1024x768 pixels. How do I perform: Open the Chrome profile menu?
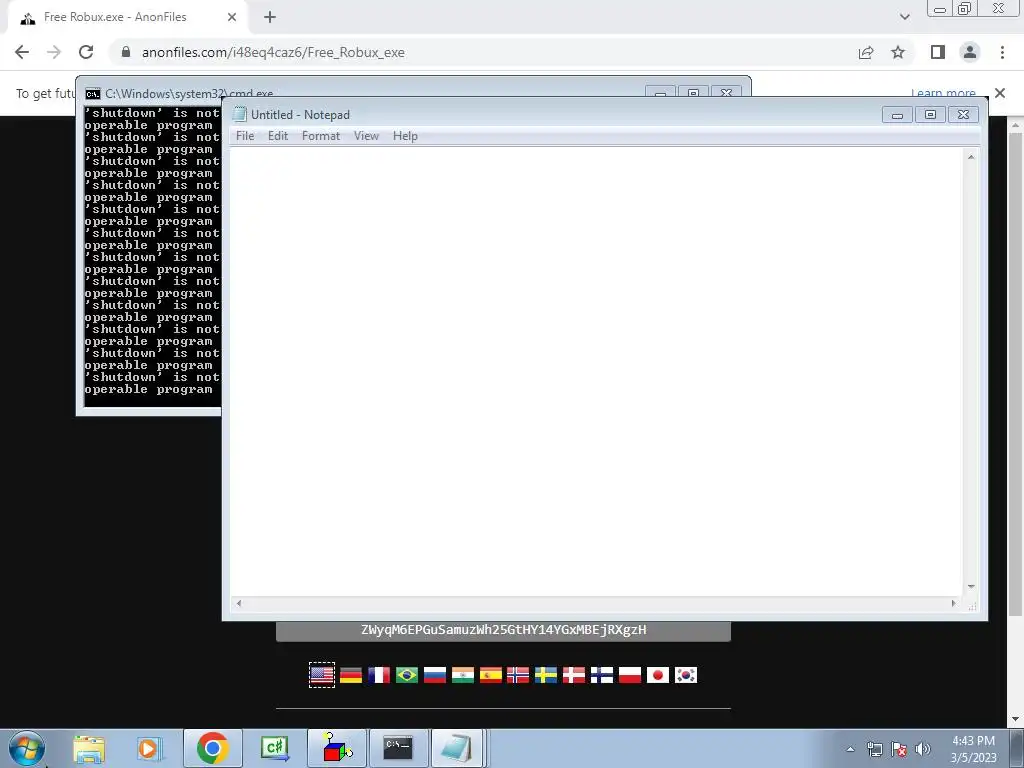(x=970, y=52)
